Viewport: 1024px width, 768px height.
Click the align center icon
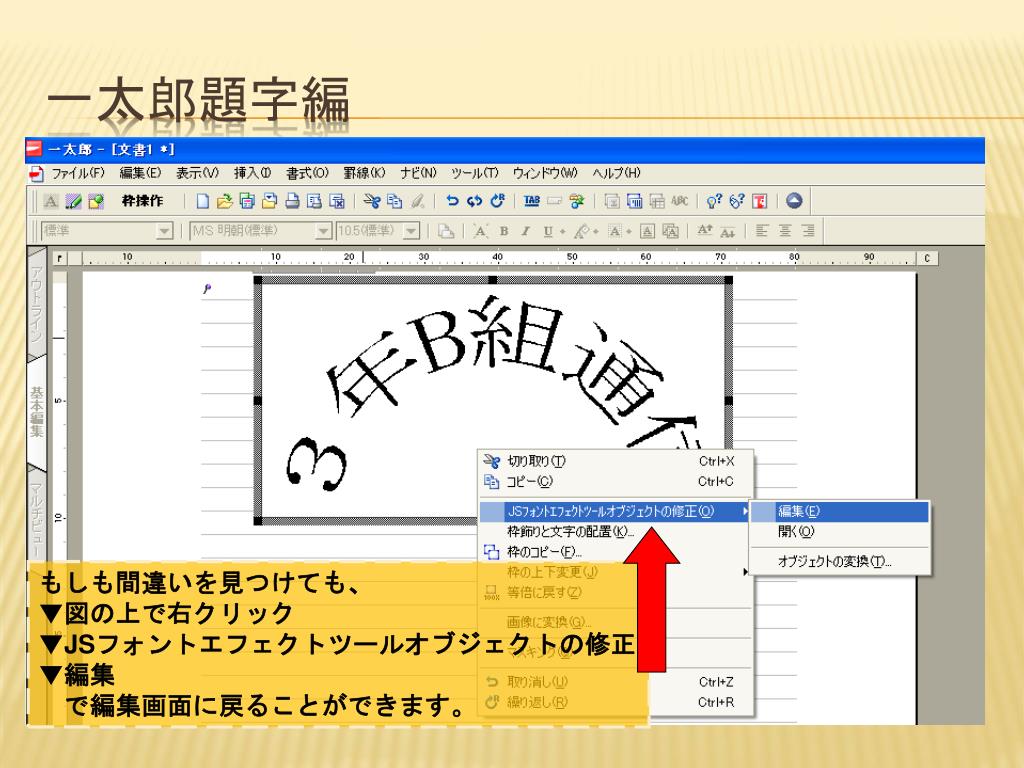pyautogui.click(x=785, y=231)
